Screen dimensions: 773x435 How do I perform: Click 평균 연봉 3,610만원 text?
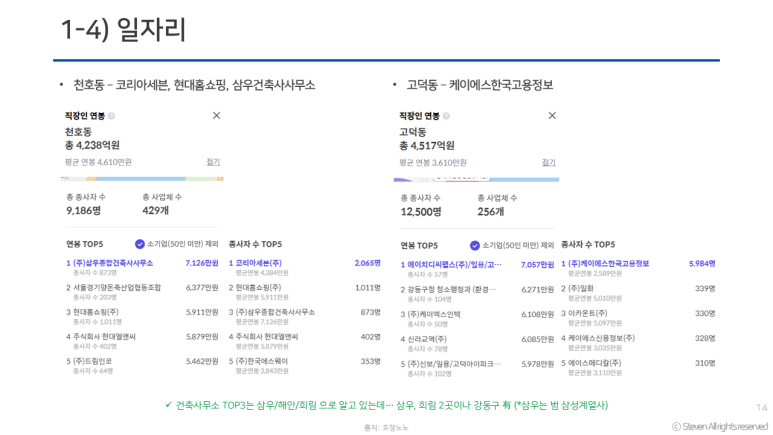[433, 162]
